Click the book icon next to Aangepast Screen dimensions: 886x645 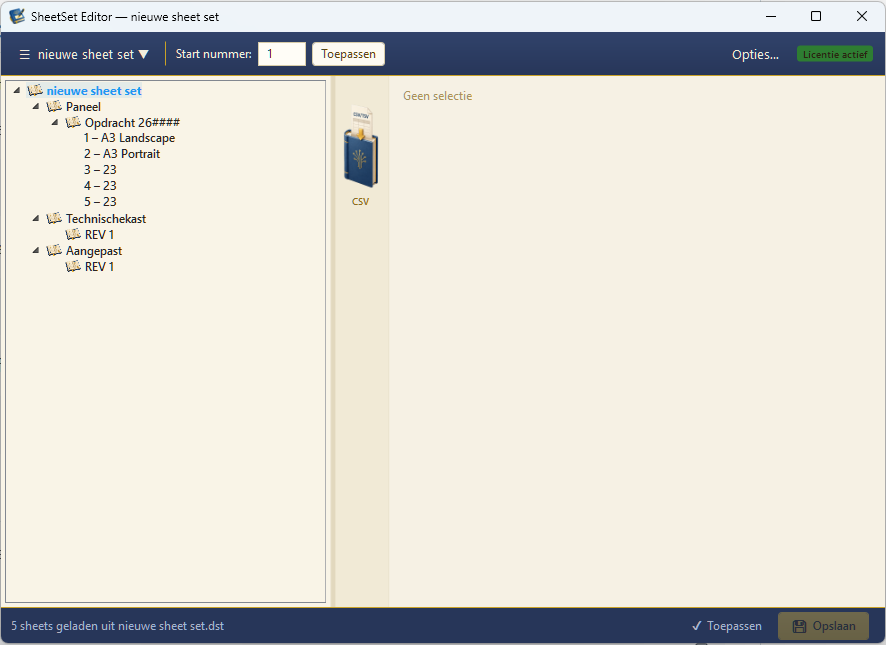click(54, 250)
